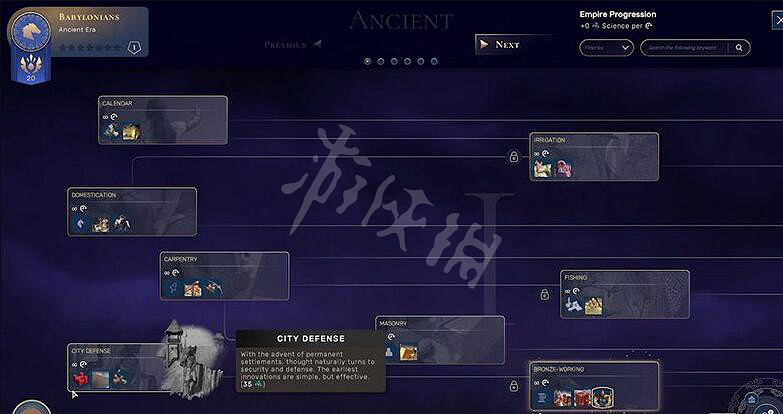Click the emblem icon in Bronze-Working card

point(603,397)
